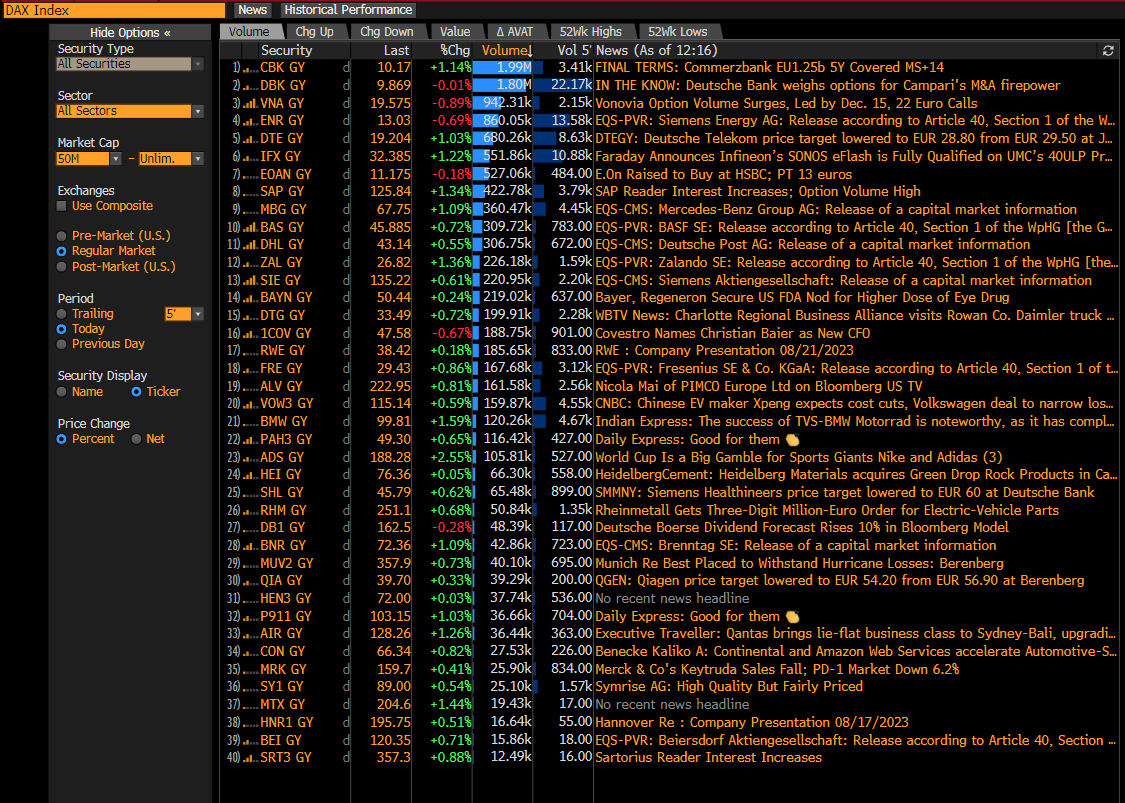Sort by the %Chg column header

point(455,50)
